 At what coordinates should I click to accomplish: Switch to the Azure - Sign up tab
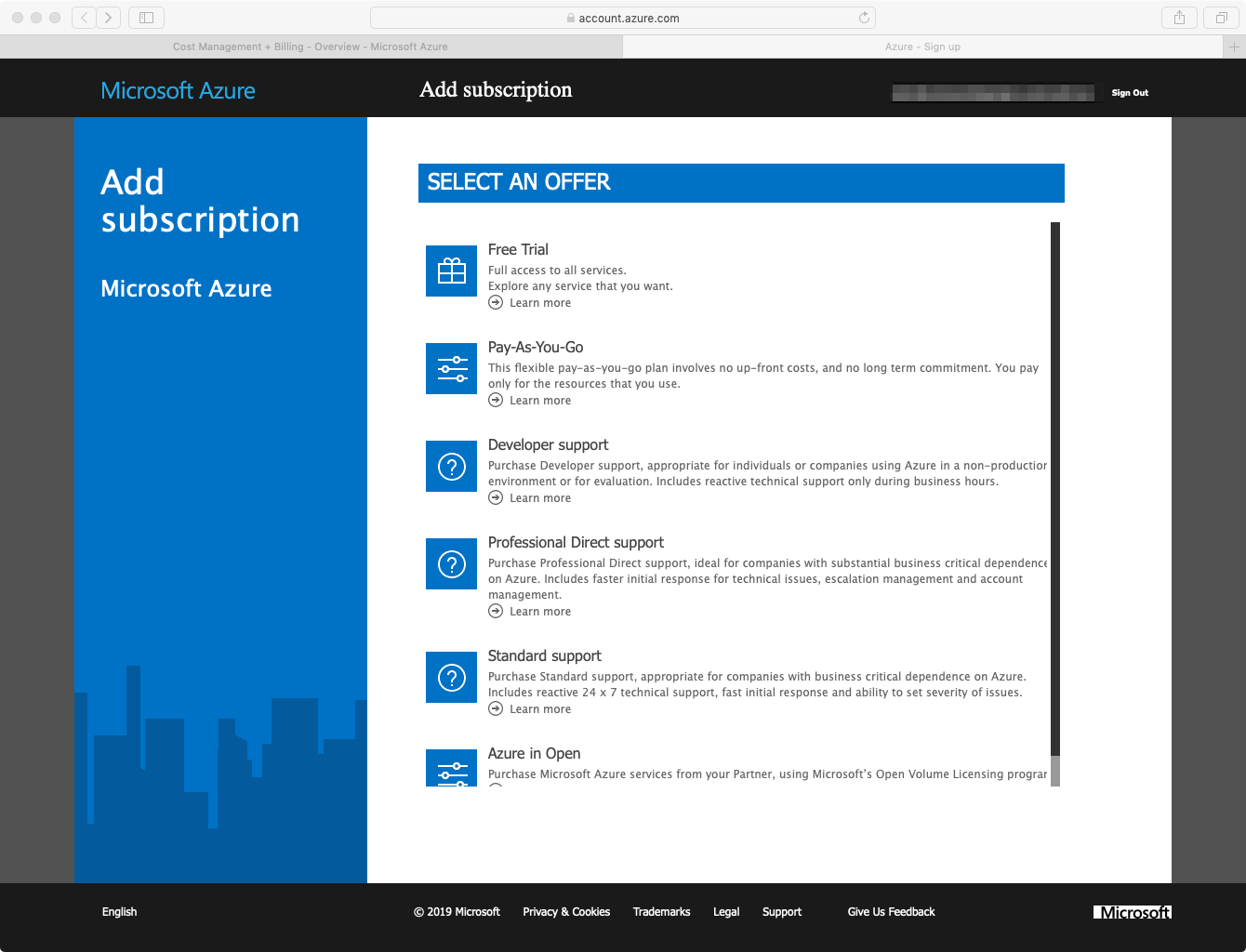click(922, 46)
